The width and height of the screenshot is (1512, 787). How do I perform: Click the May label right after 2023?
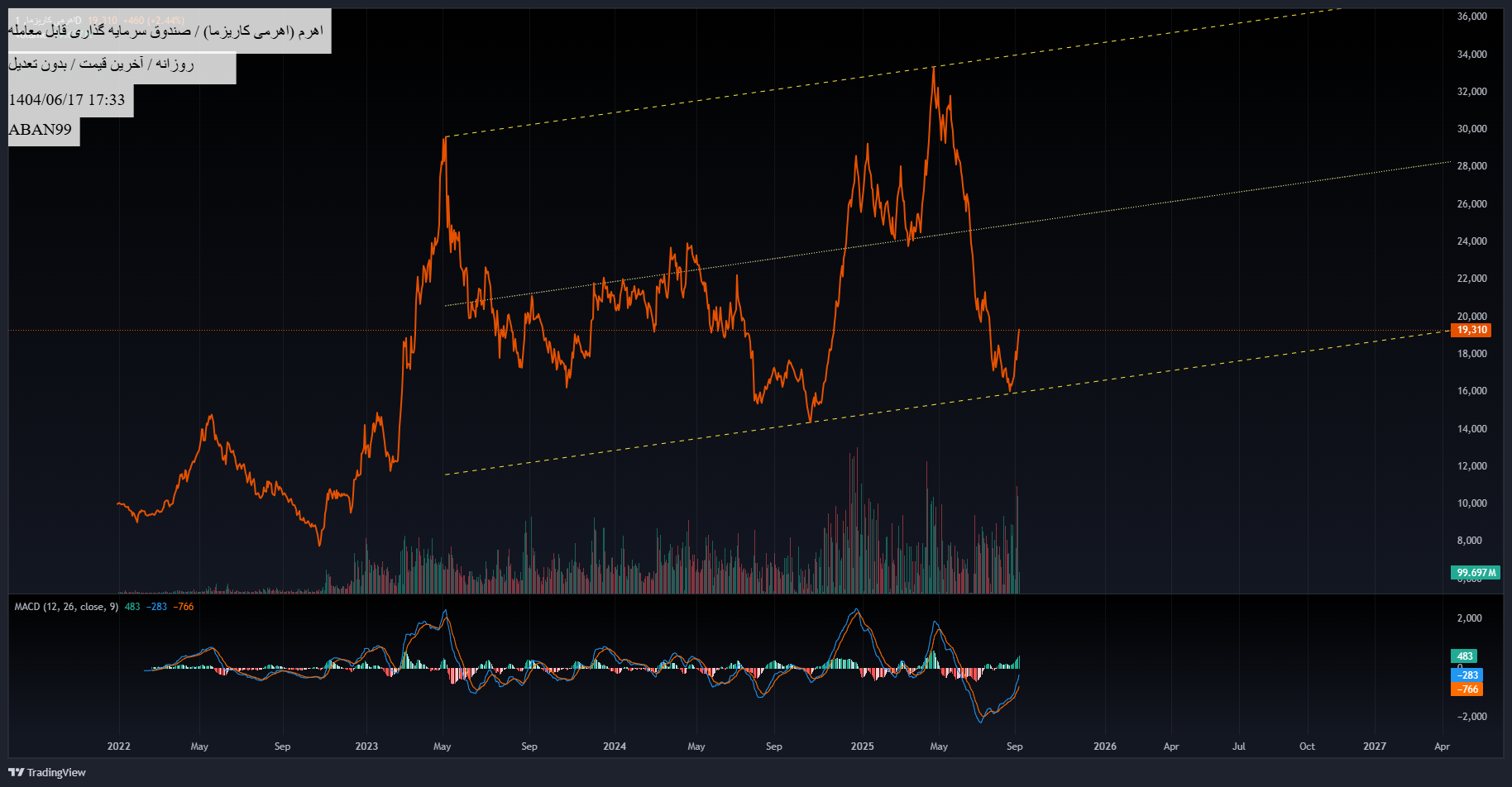point(443,746)
